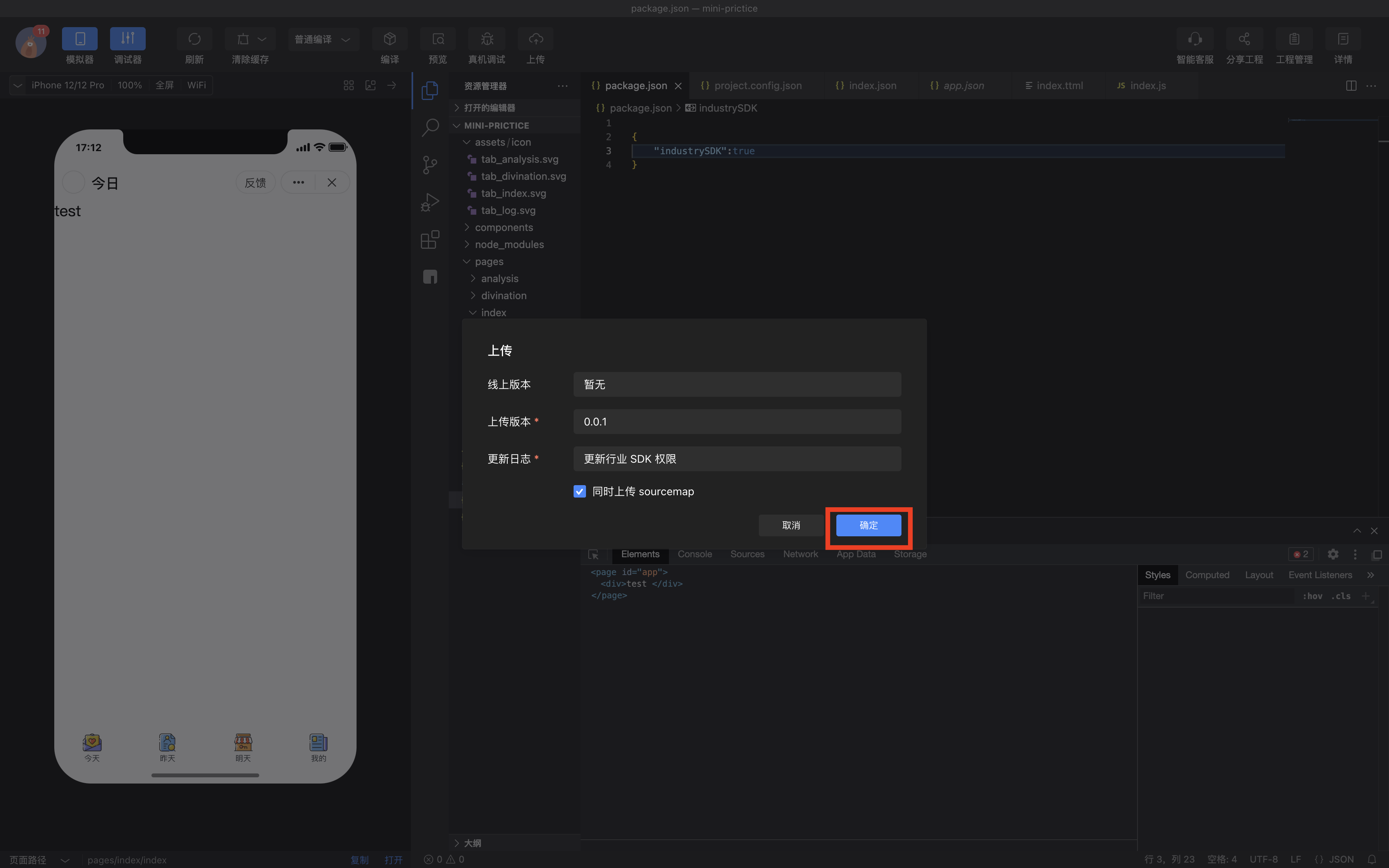Open the 普通编译 compile mode dropdown

323,39
